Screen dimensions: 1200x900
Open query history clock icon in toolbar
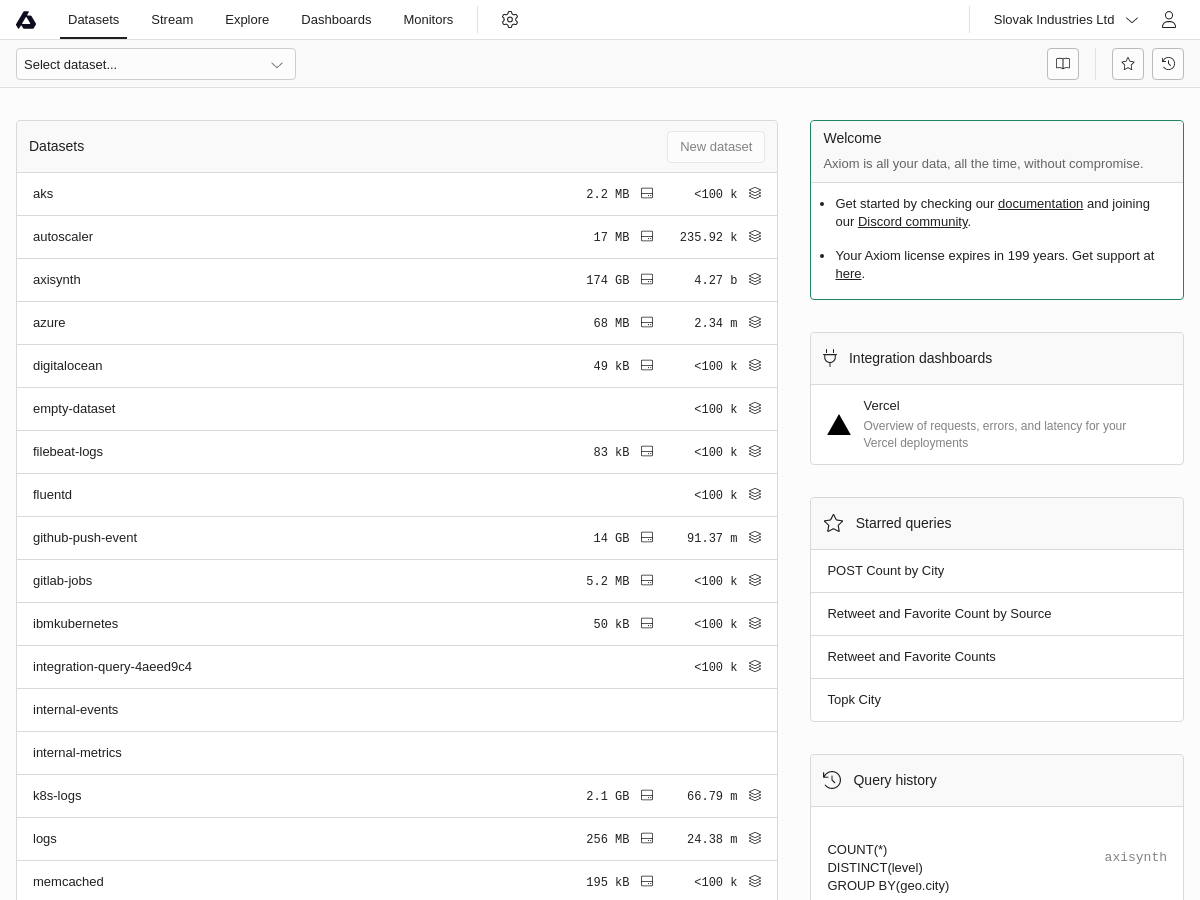[x=1168, y=64]
